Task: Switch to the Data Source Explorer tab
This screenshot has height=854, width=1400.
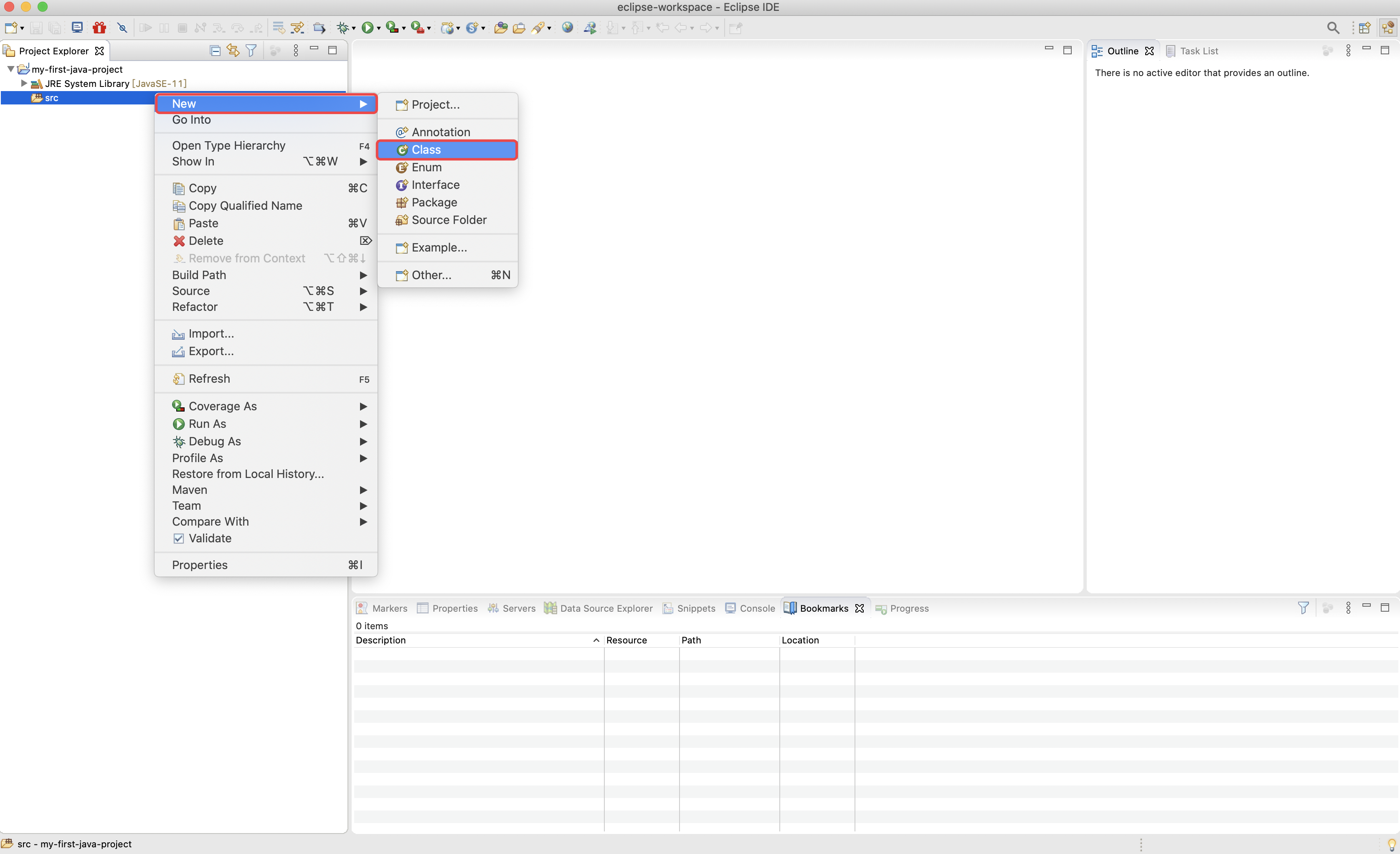Action: click(598, 608)
